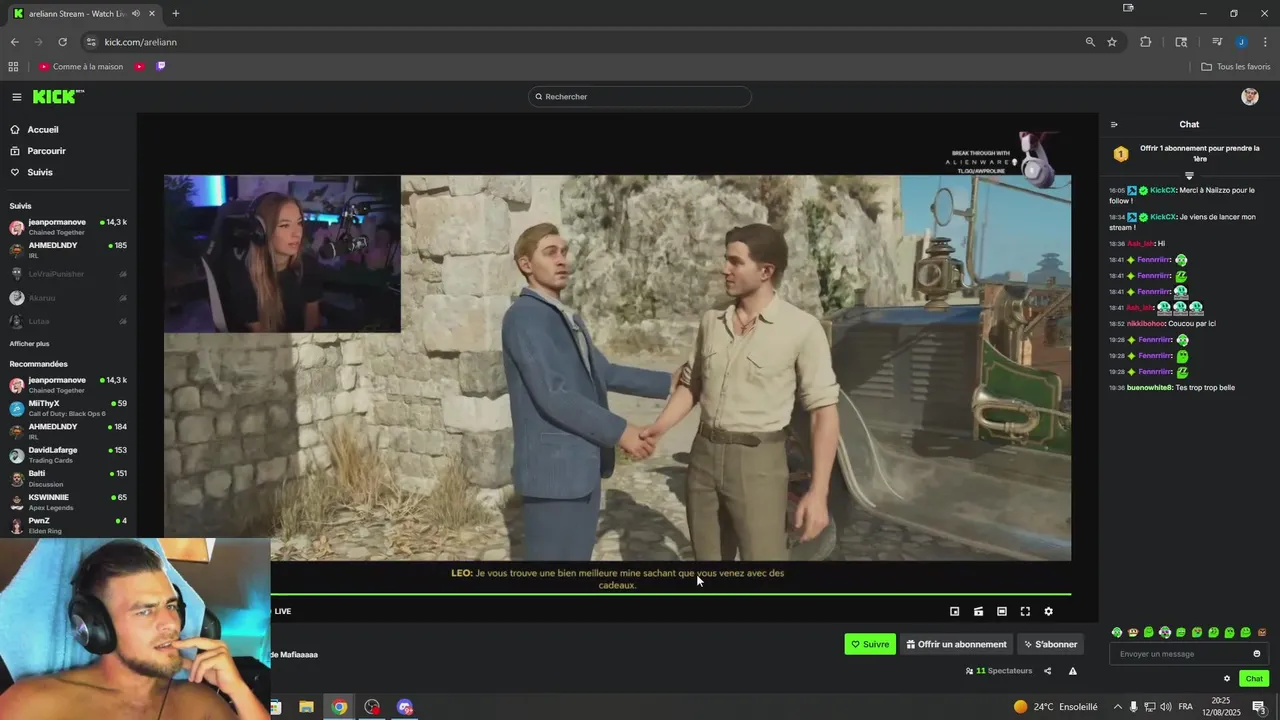Open picture-in-picture mode in the player

[954, 611]
